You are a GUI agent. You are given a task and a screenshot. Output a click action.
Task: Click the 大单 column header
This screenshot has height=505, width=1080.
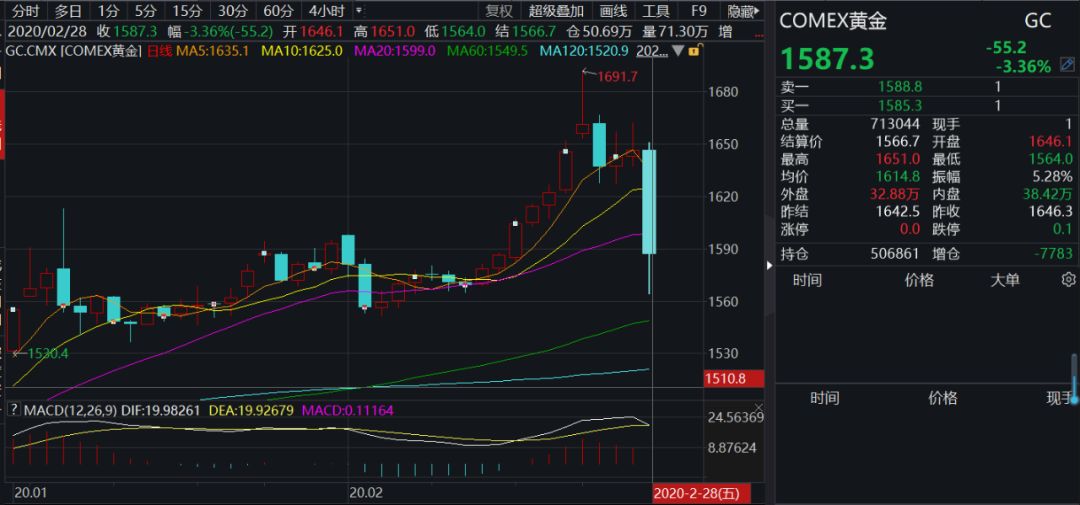pos(1005,280)
